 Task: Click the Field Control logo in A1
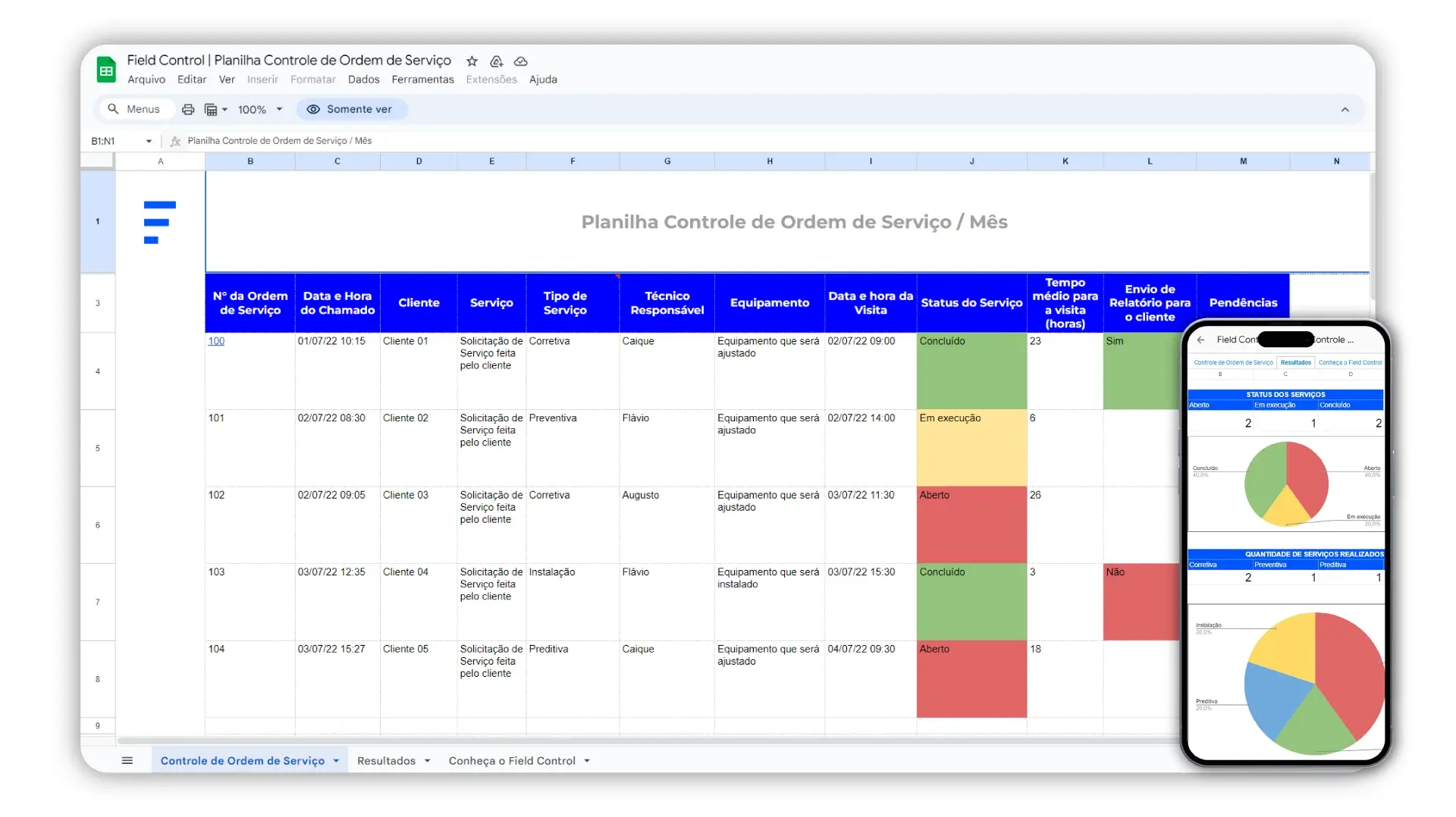pyautogui.click(x=159, y=222)
